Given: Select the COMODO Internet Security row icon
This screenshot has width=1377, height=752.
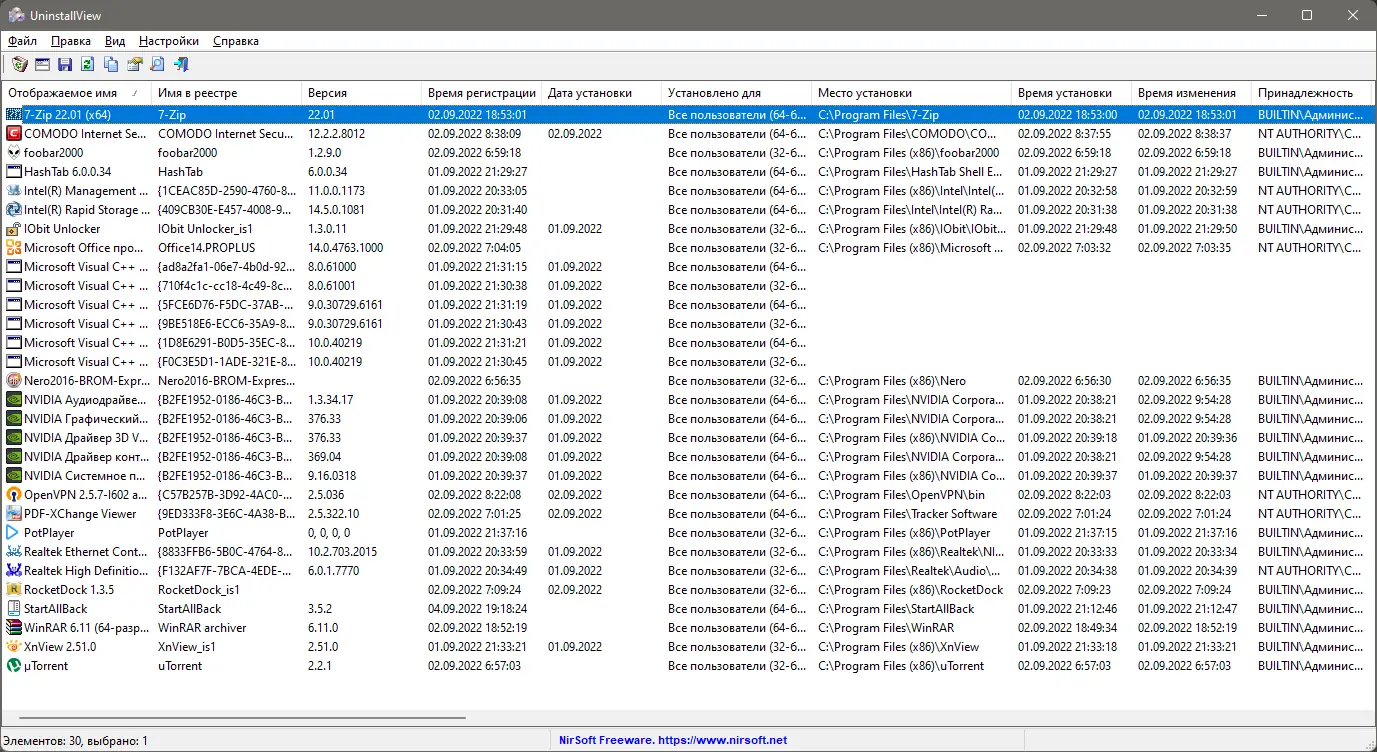Looking at the screenshot, I should (14, 134).
